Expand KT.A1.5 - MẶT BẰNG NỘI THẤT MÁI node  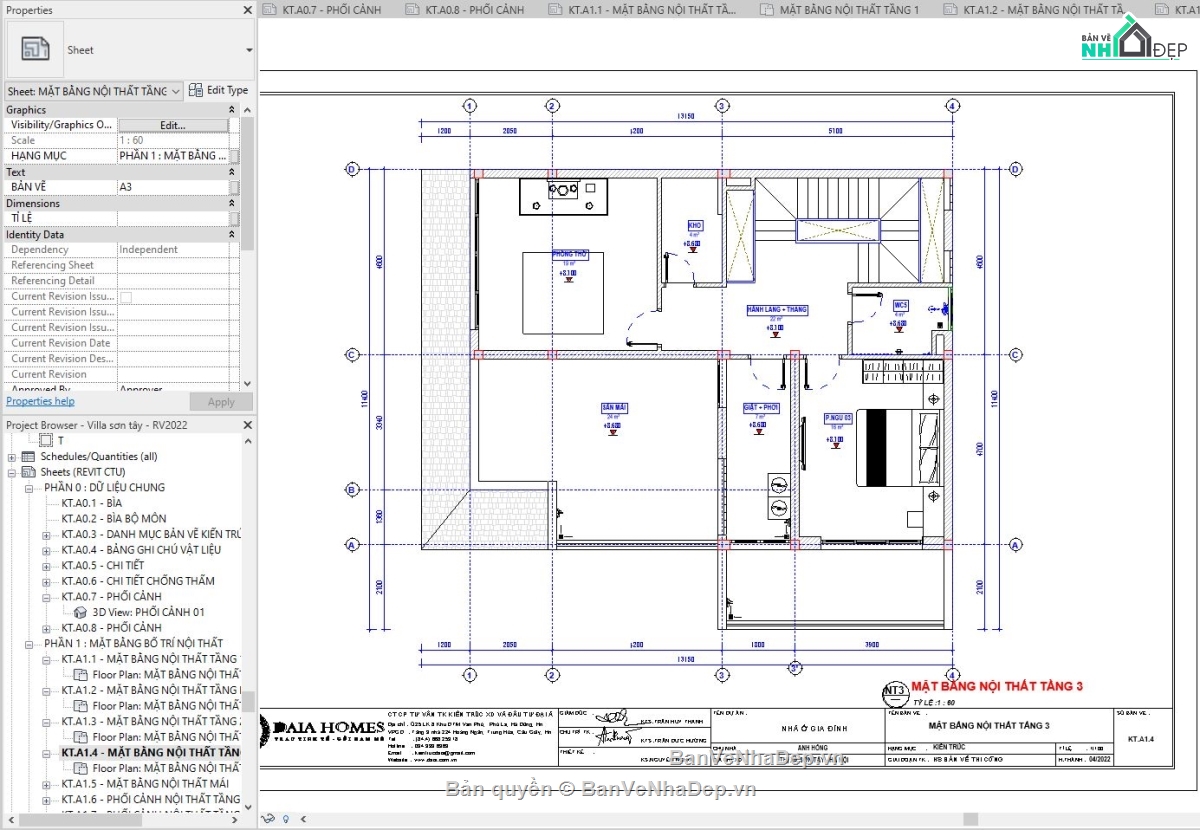pyautogui.click(x=46, y=783)
